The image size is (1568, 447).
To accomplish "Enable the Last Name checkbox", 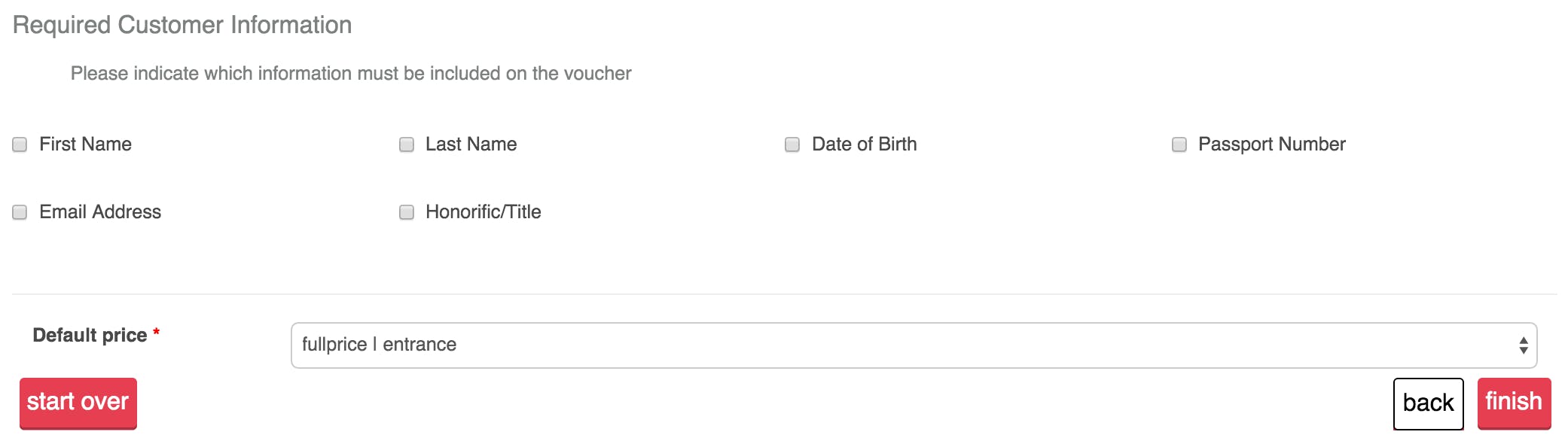I will 407,144.
